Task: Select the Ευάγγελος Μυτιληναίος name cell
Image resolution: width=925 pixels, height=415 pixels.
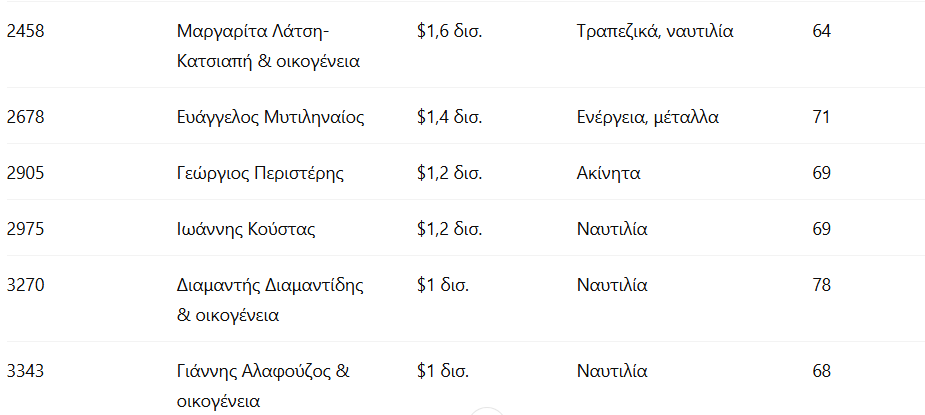Action: coord(270,118)
